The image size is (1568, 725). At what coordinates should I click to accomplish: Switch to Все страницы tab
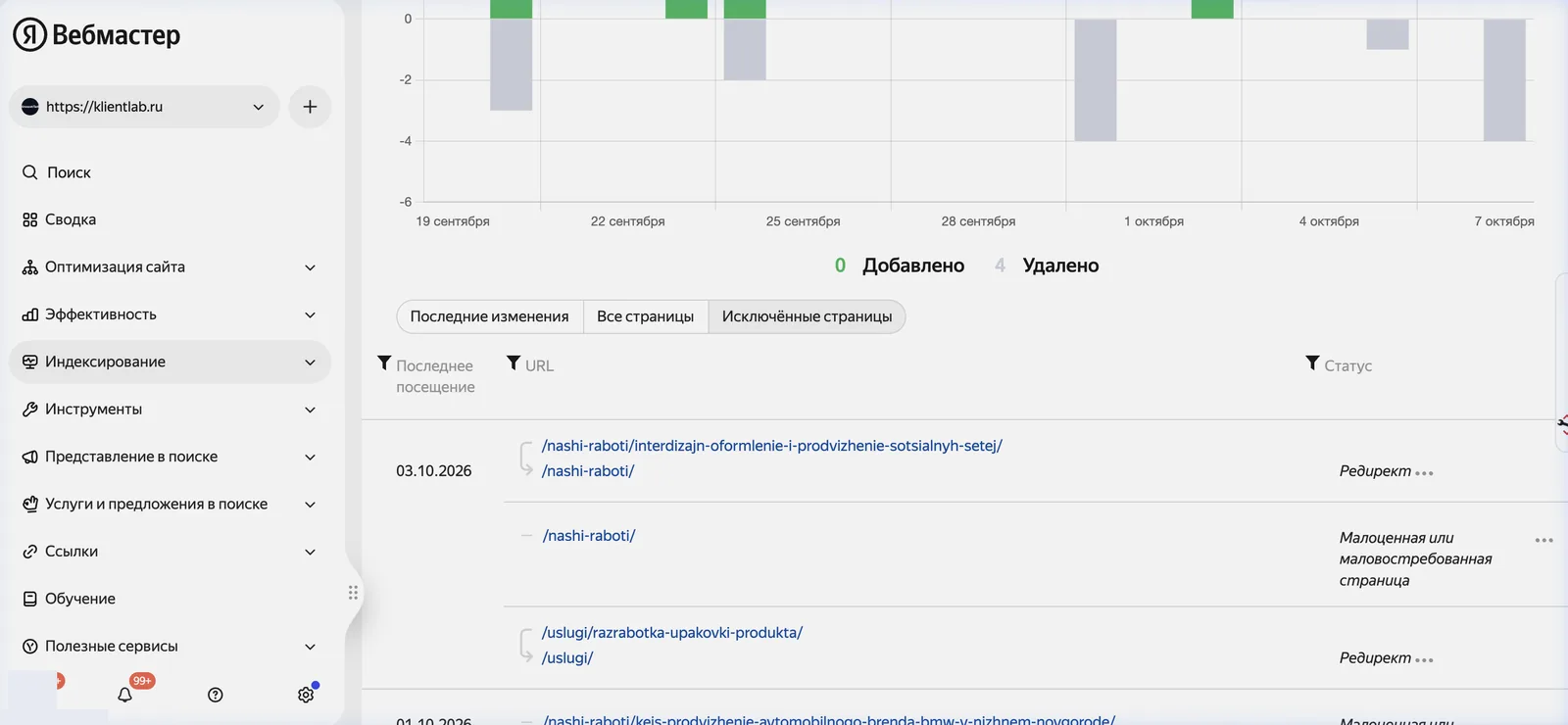(646, 316)
